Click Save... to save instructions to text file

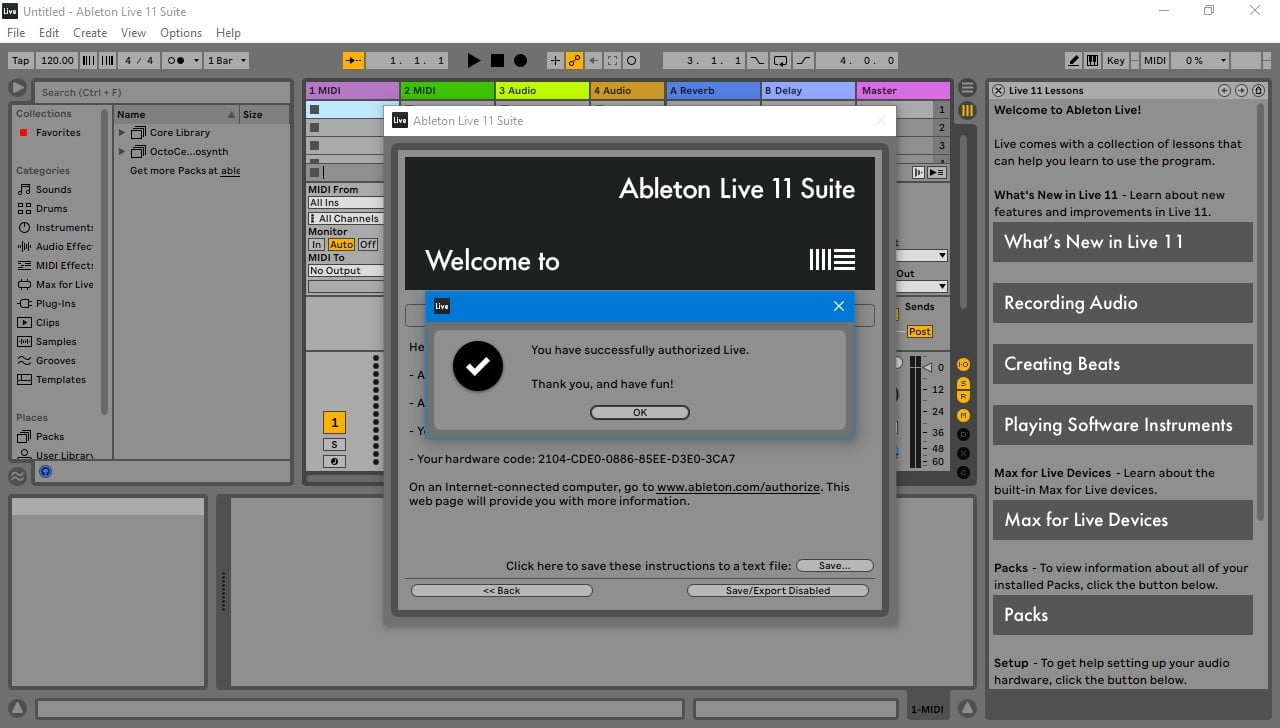pyautogui.click(x=834, y=565)
